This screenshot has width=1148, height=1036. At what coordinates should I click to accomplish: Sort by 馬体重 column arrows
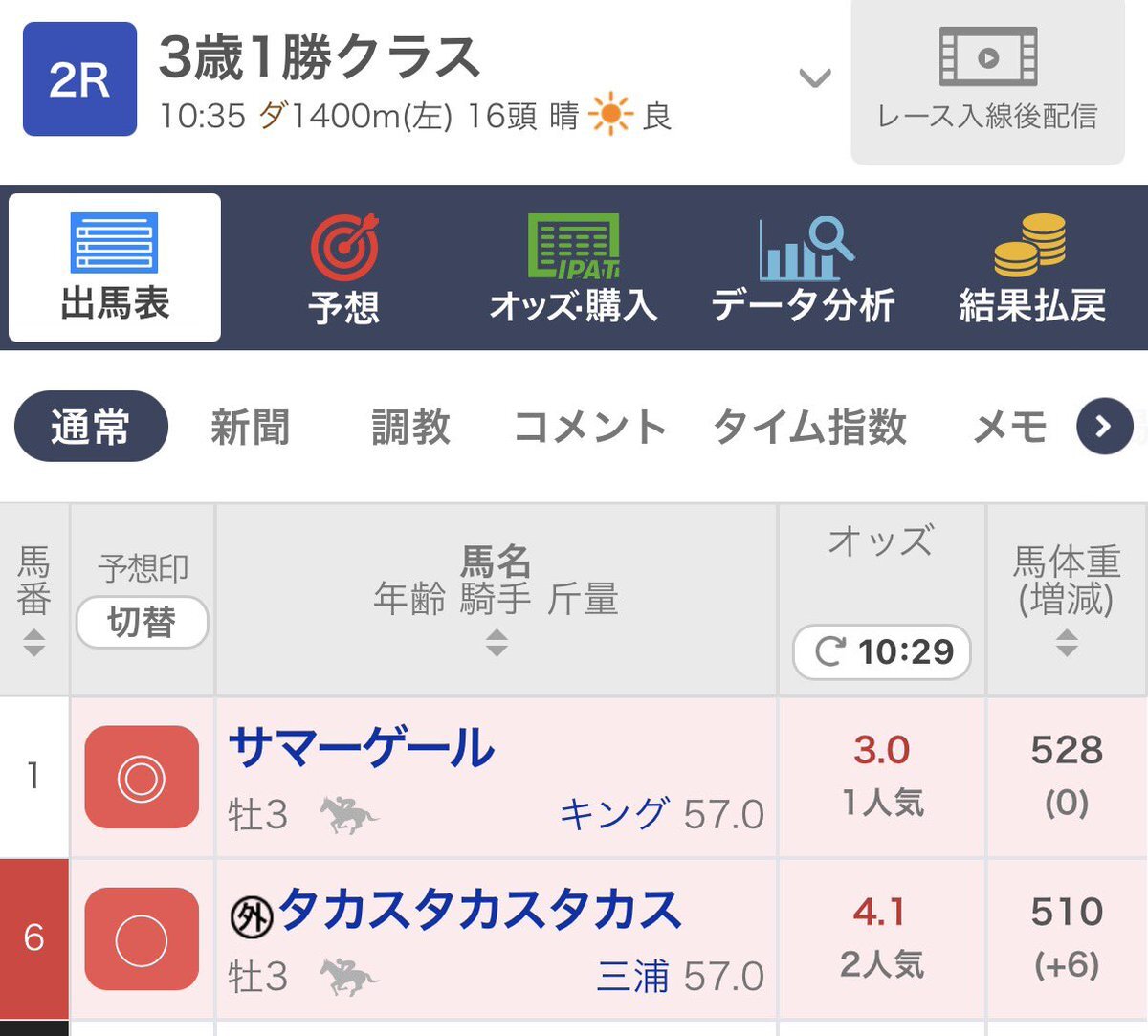coord(1067,643)
